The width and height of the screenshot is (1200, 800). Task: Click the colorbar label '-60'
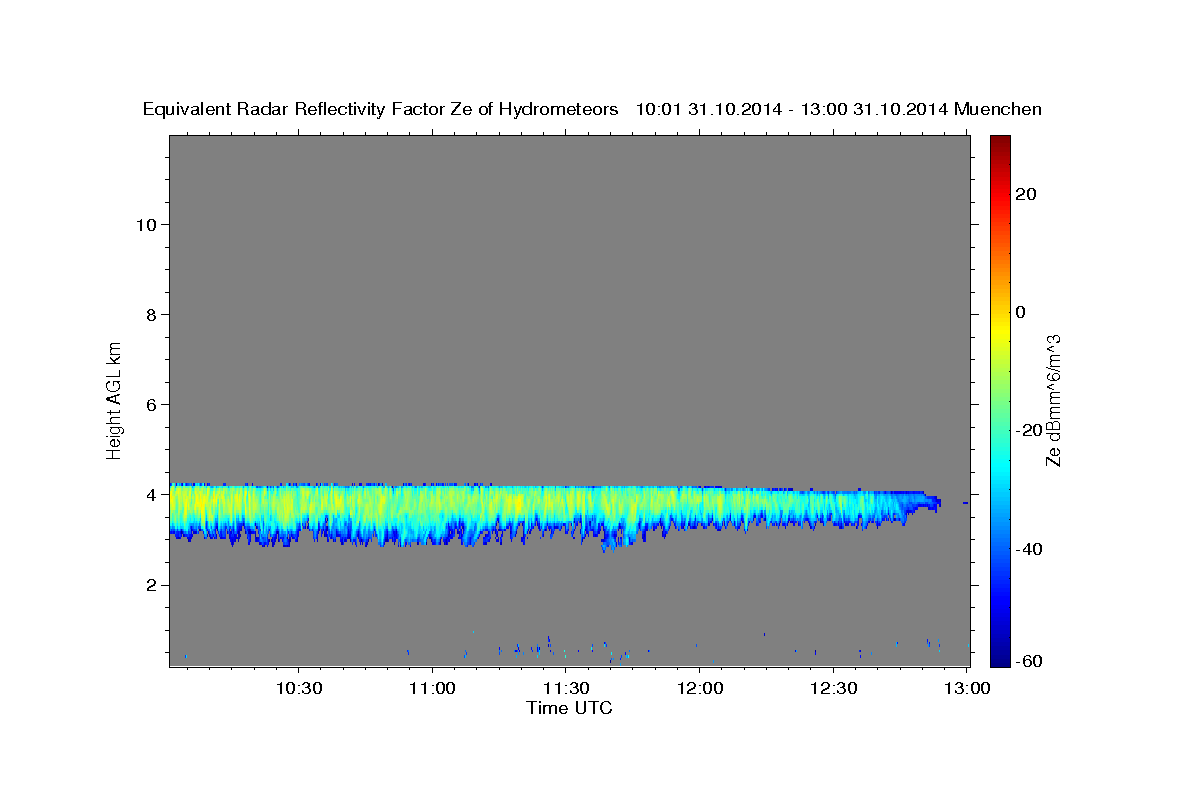pyautogui.click(x=1030, y=662)
